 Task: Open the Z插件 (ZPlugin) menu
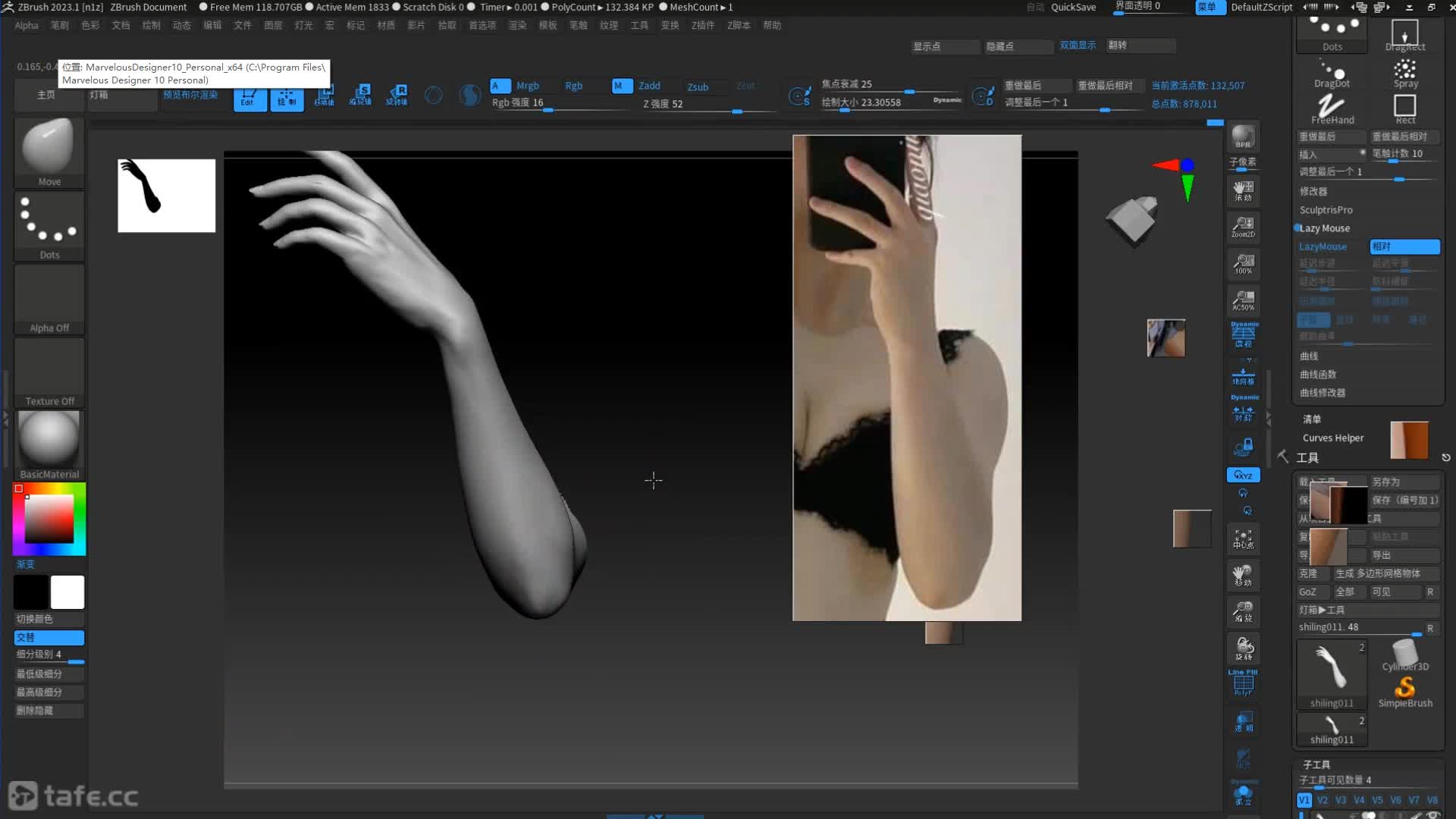tap(702, 25)
